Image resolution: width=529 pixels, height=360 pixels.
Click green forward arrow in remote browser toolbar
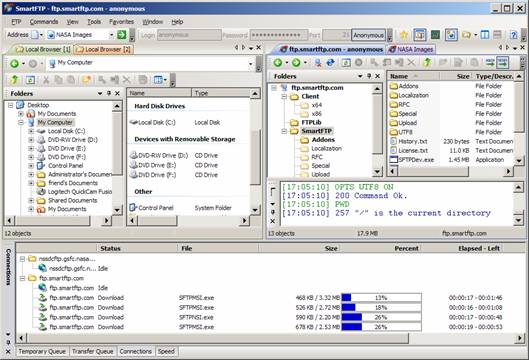[x=296, y=62]
